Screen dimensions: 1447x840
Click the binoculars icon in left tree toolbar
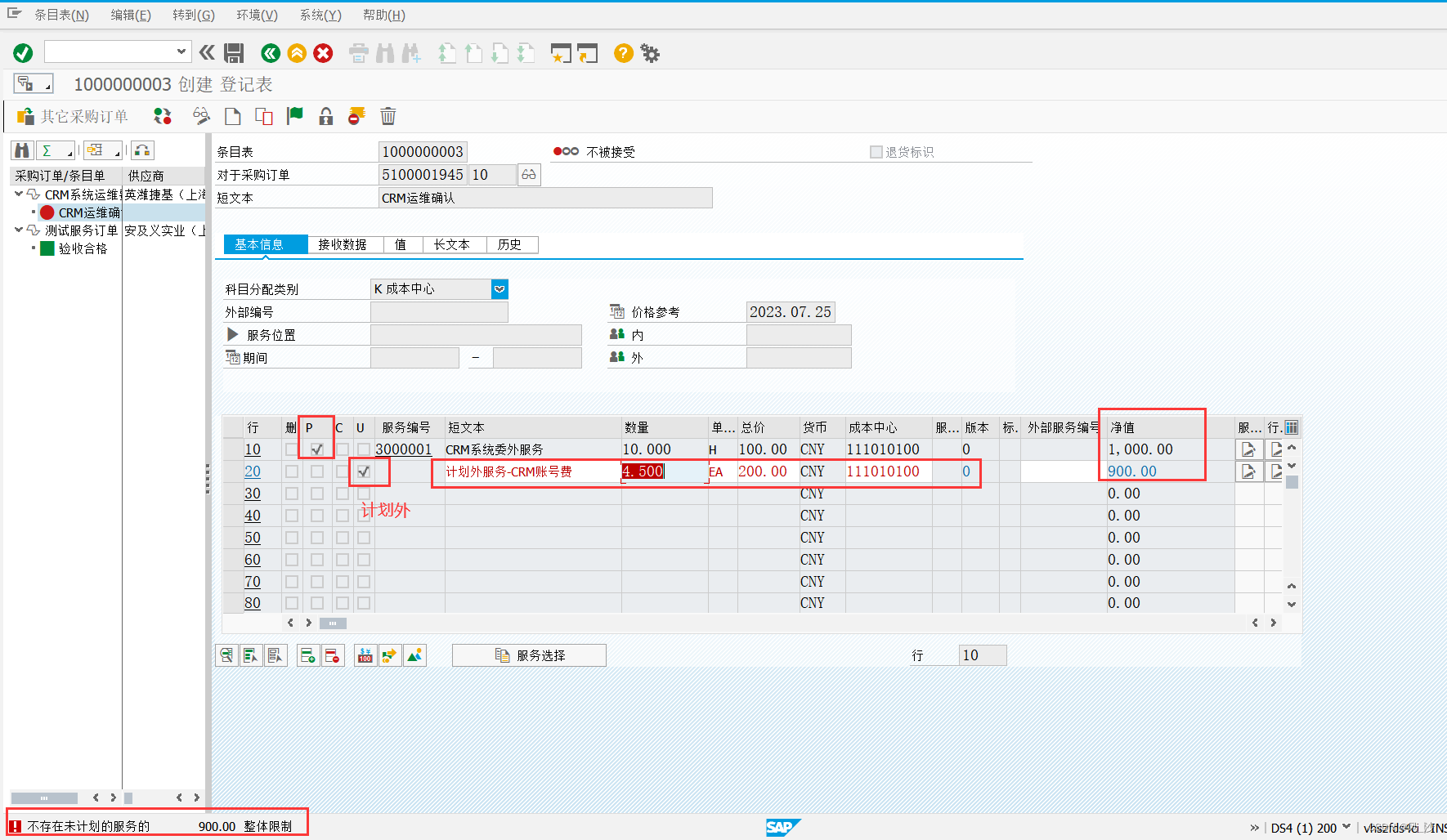tap(22, 150)
